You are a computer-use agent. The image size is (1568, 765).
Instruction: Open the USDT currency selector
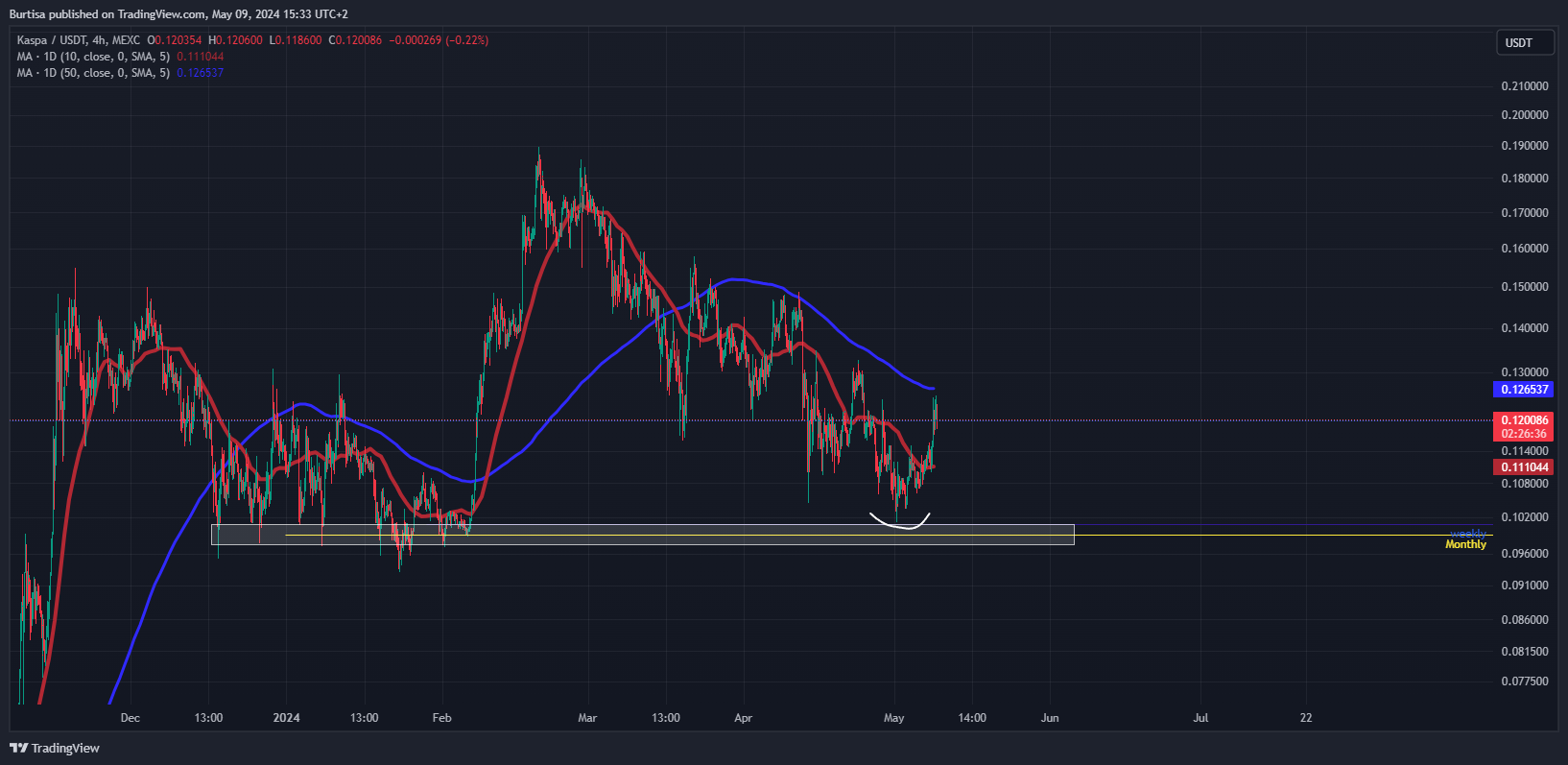1525,42
